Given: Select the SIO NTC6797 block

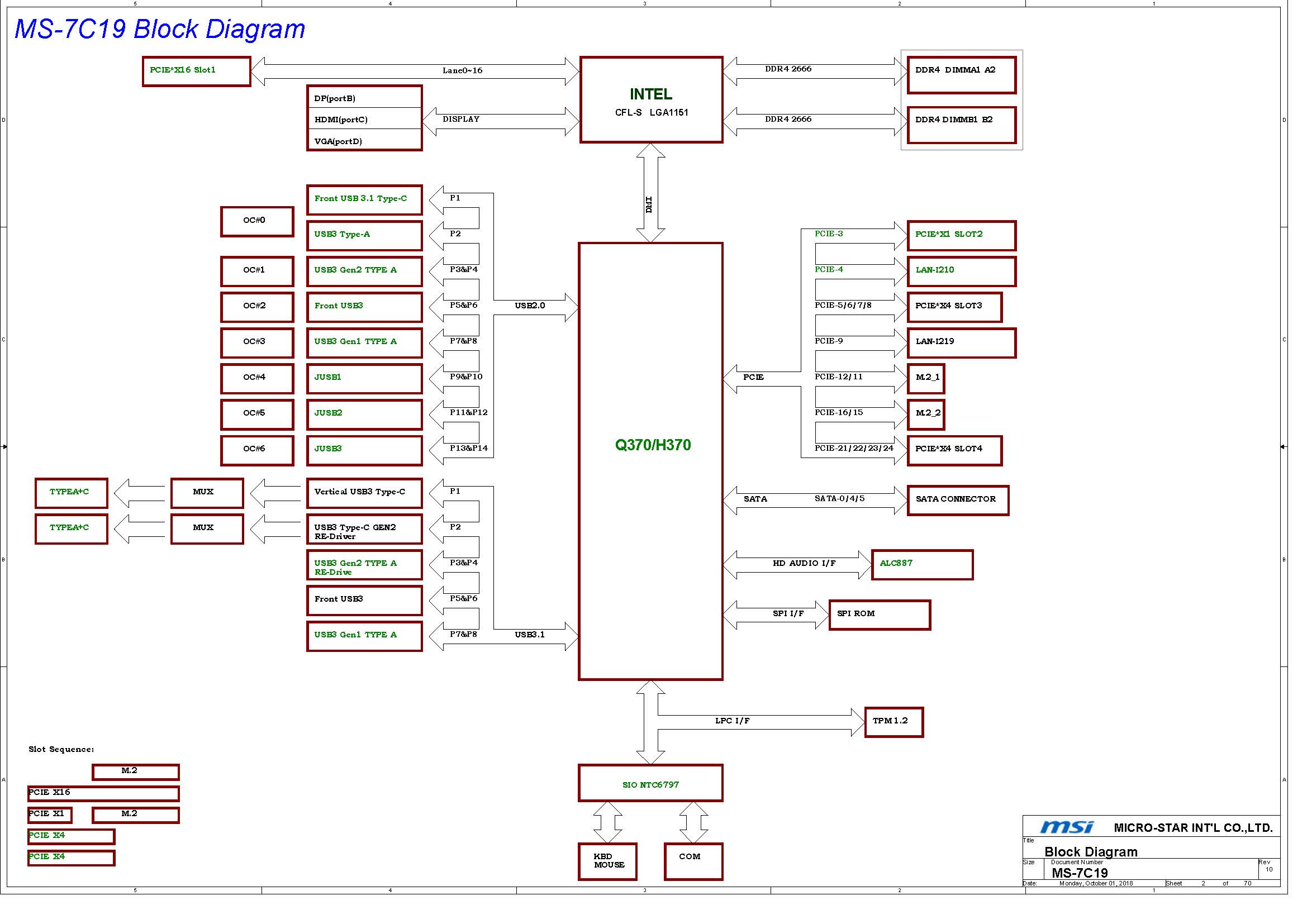Looking at the screenshot, I should (x=650, y=783).
